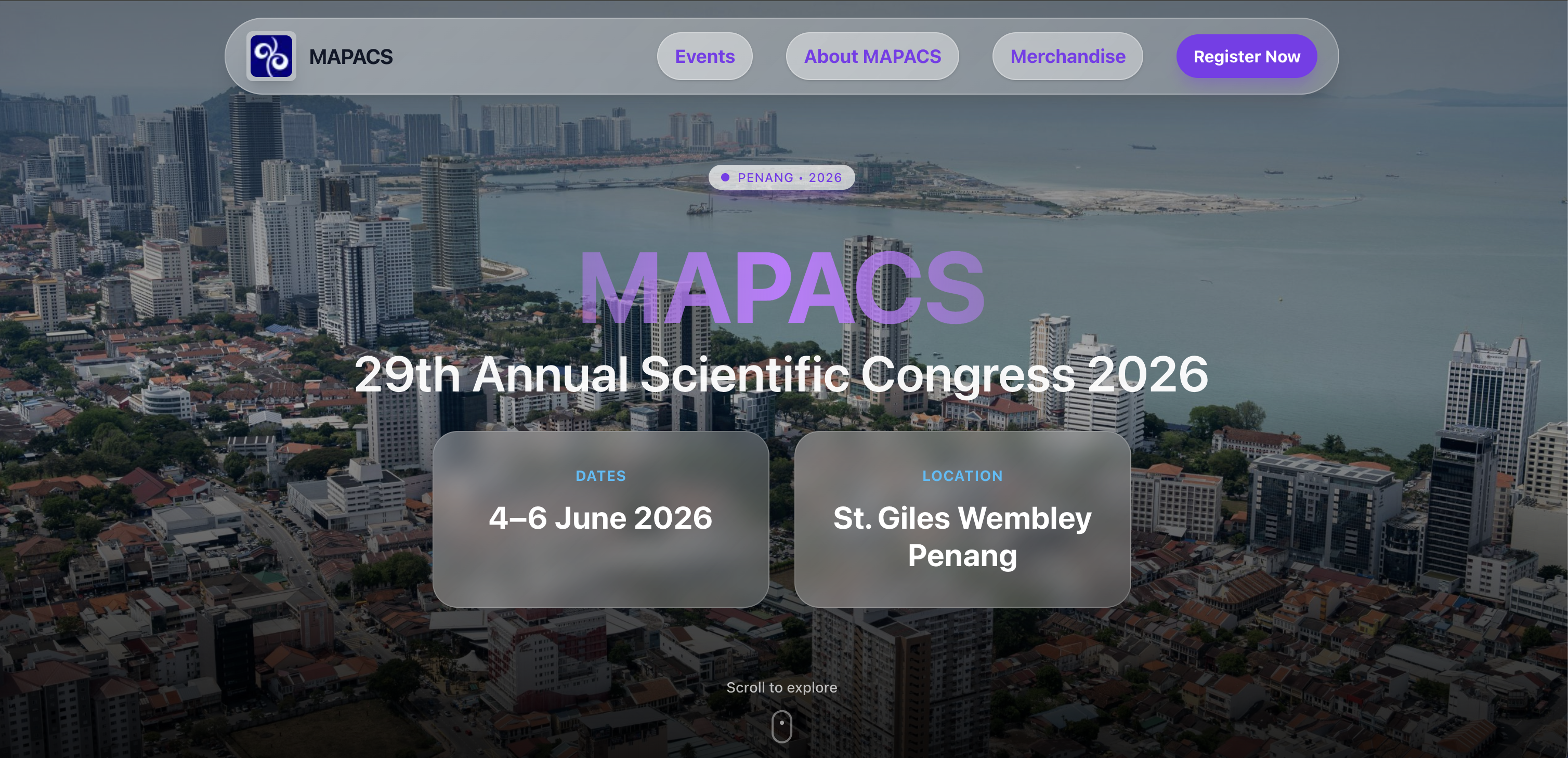The height and width of the screenshot is (758, 1568).
Task: Click the Register Now button
Action: tap(1246, 56)
